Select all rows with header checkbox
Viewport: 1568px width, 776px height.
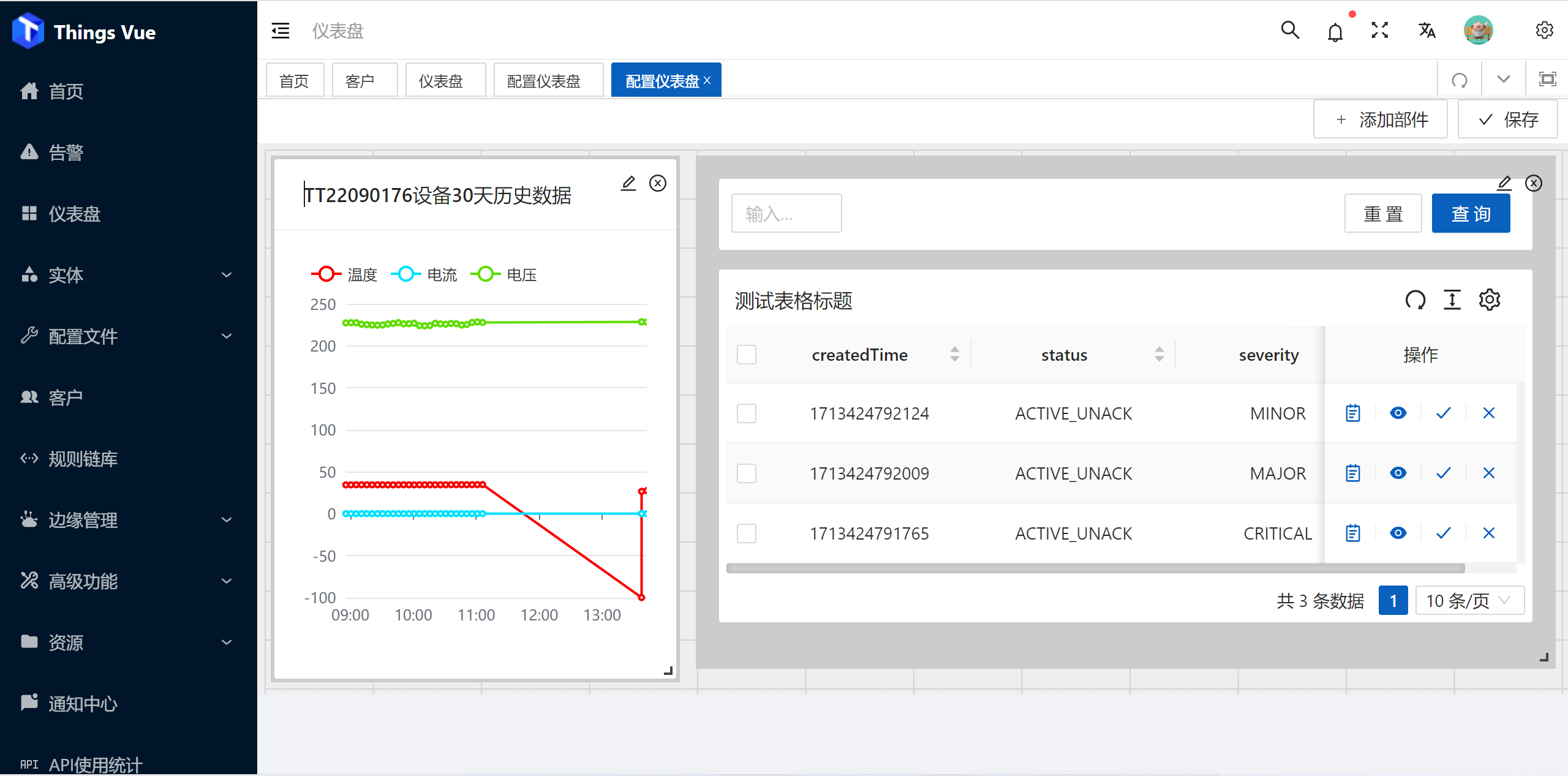click(x=747, y=354)
